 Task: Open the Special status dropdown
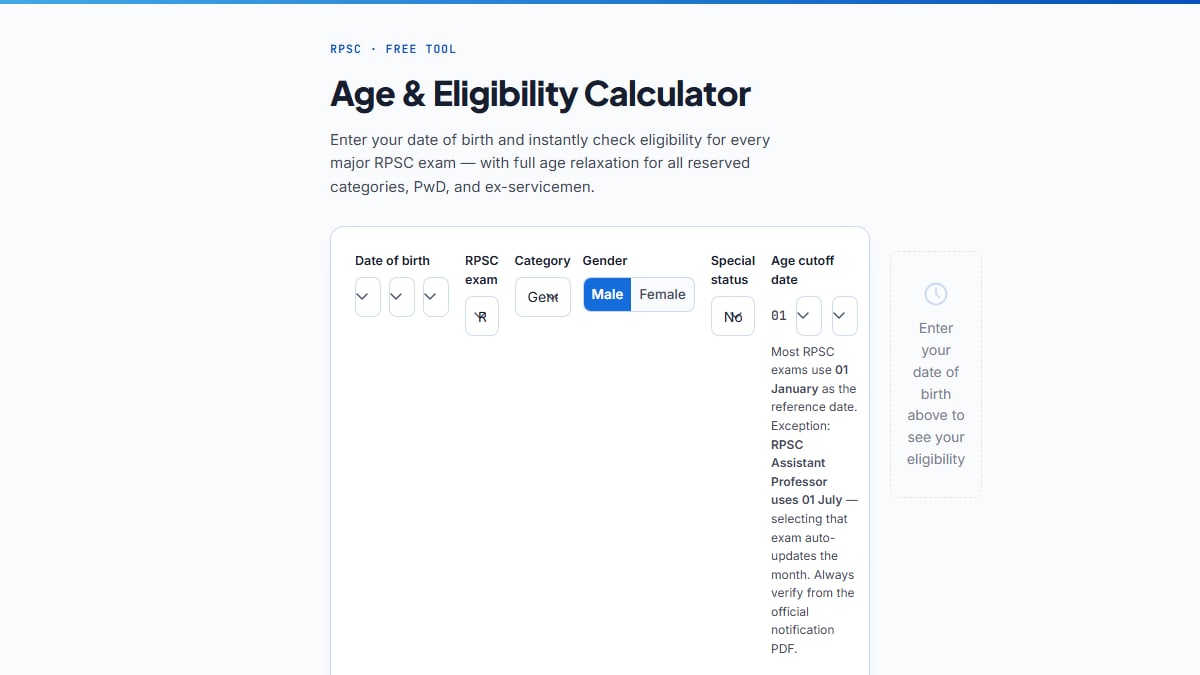tap(733, 316)
